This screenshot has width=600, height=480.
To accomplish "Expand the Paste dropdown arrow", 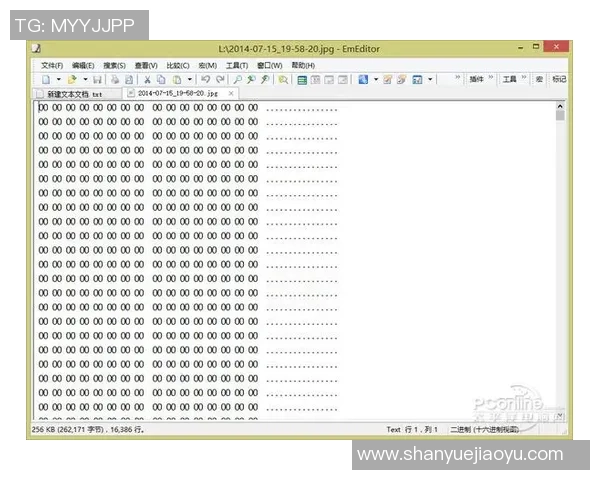I will (189, 79).
